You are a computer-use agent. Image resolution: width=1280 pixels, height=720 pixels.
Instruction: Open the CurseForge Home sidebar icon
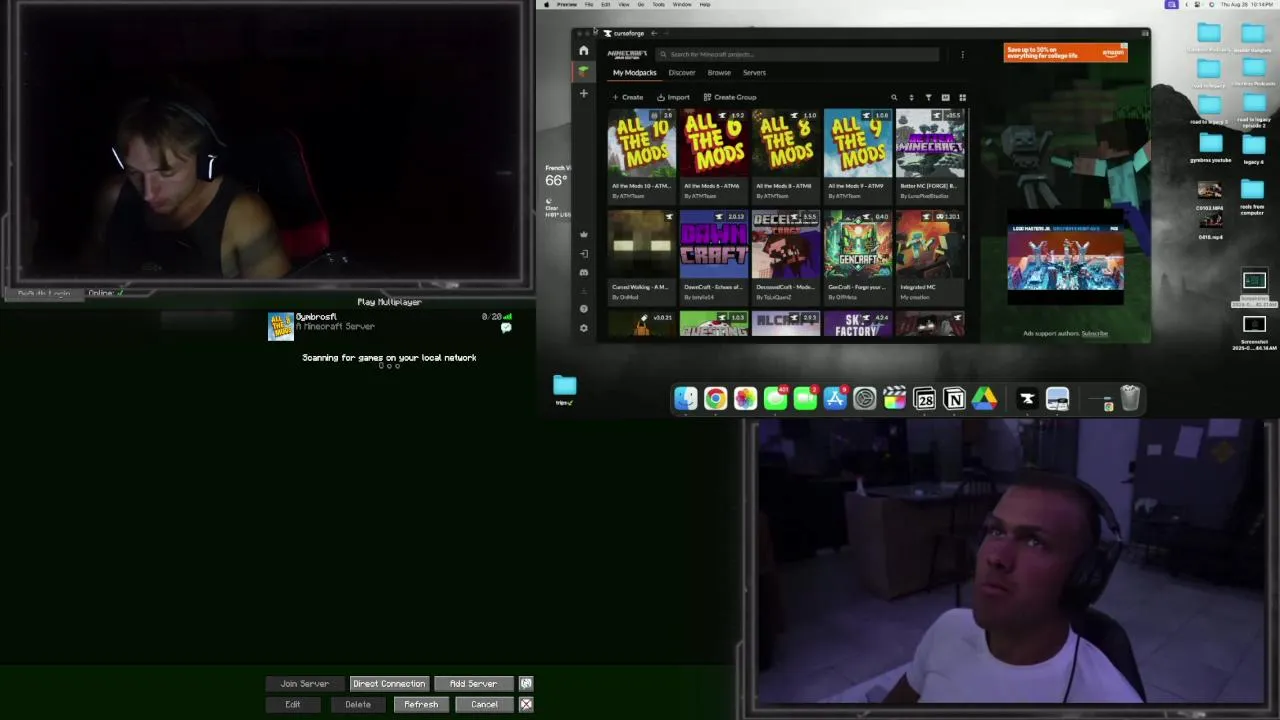coord(584,50)
